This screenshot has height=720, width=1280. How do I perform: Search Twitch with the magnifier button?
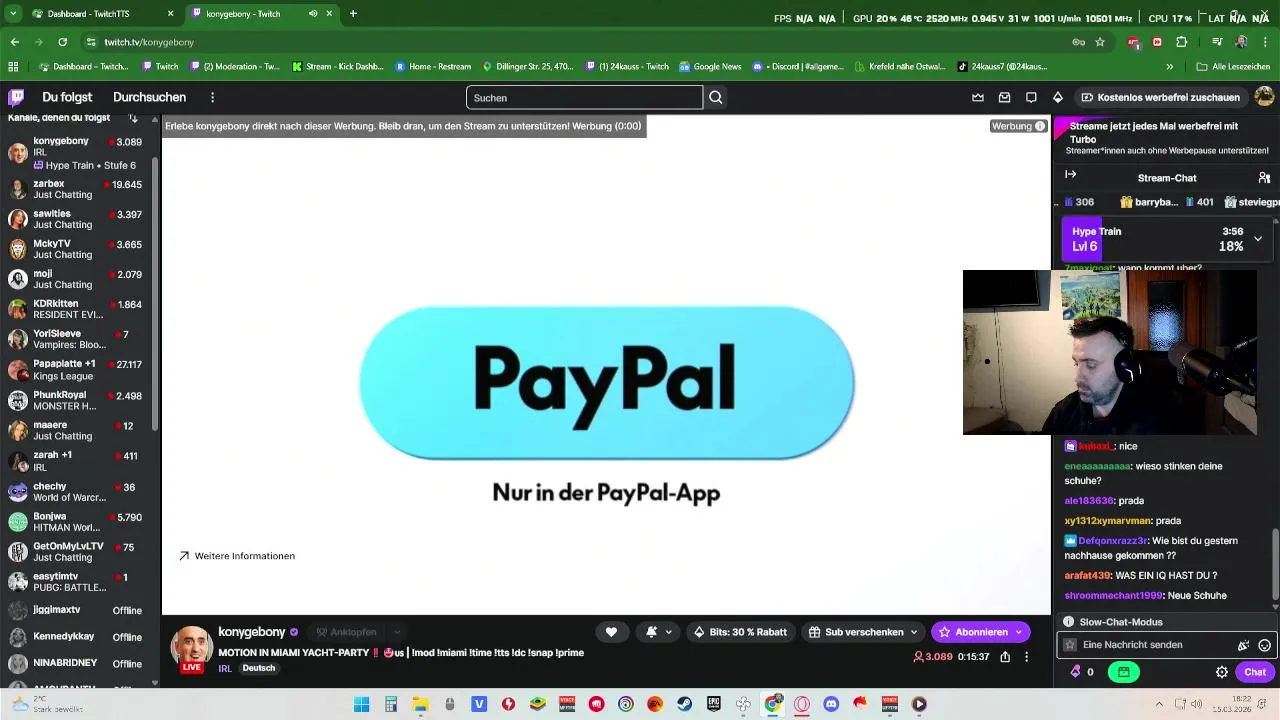click(x=716, y=97)
